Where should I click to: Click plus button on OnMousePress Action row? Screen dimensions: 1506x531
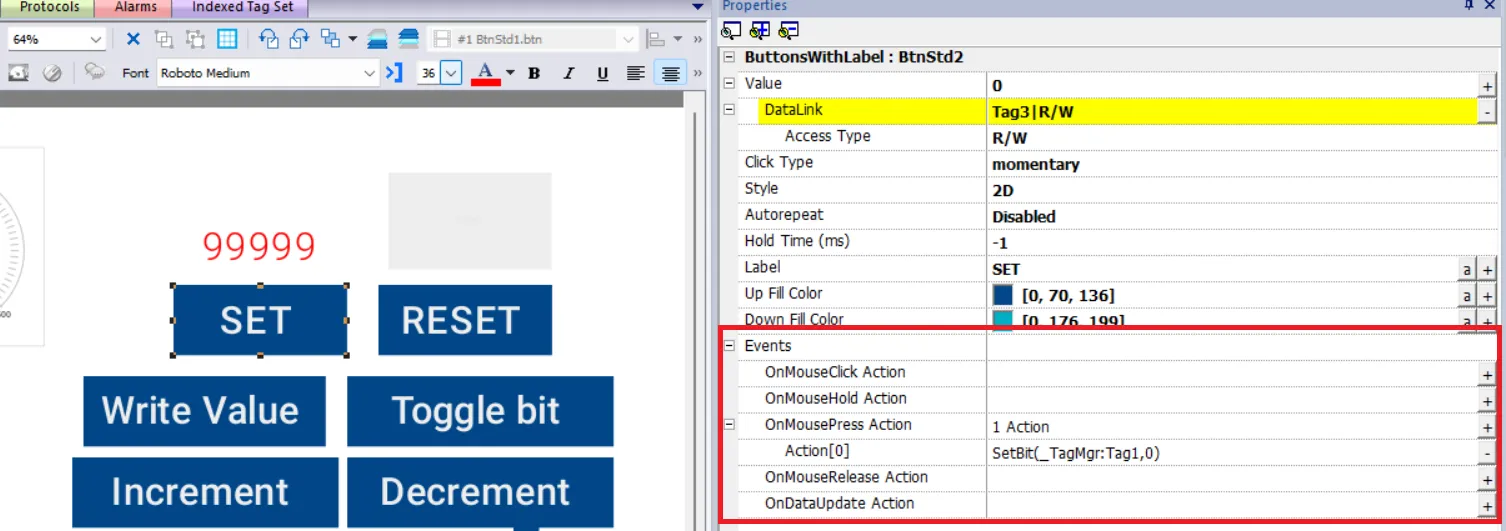pyautogui.click(x=1488, y=428)
